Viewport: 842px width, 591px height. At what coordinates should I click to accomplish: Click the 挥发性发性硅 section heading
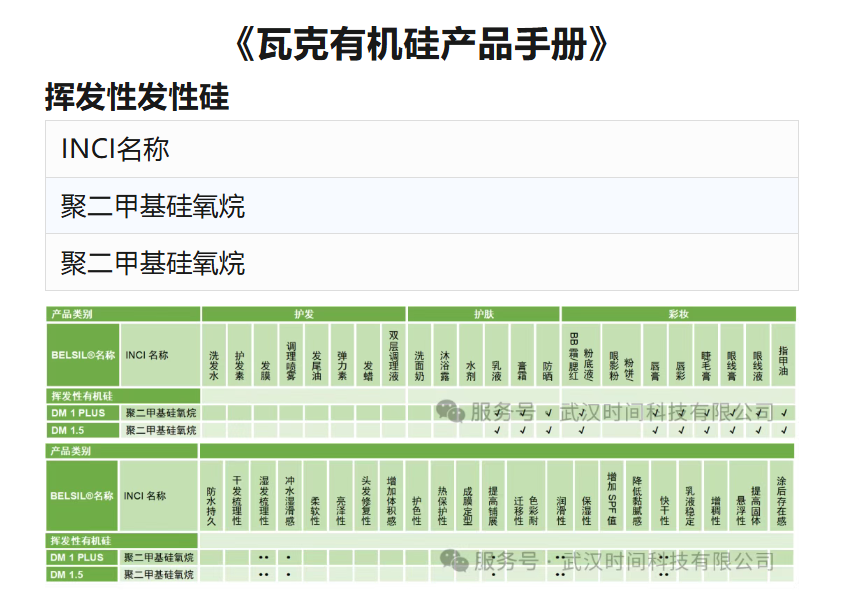pyautogui.click(x=137, y=97)
